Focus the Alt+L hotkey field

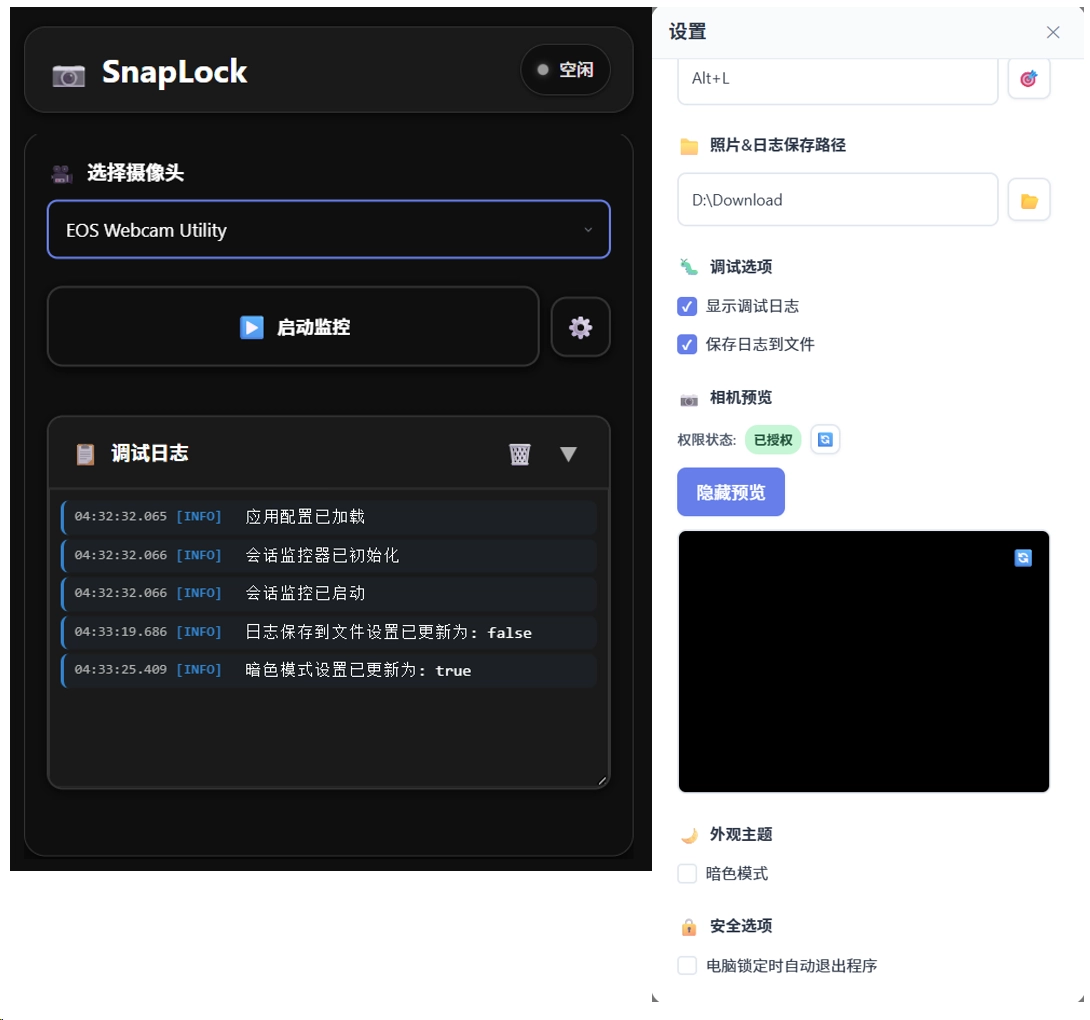coord(838,81)
